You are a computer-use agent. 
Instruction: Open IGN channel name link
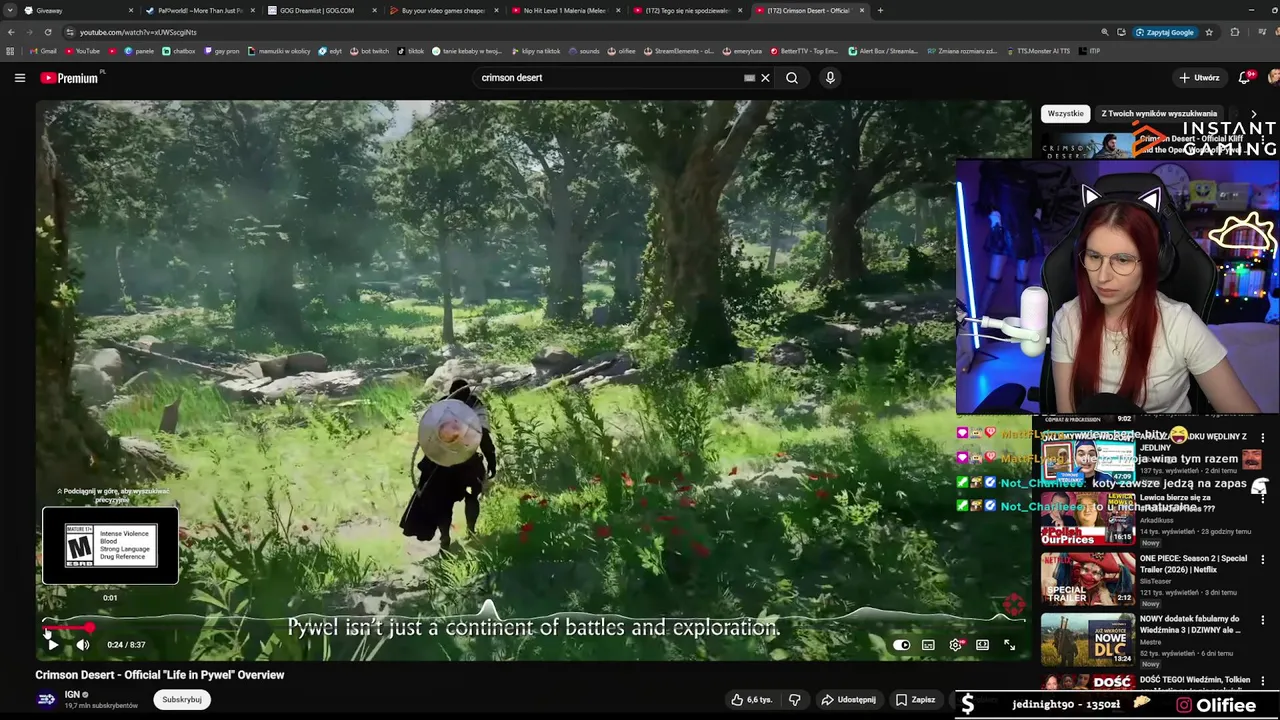[72, 694]
